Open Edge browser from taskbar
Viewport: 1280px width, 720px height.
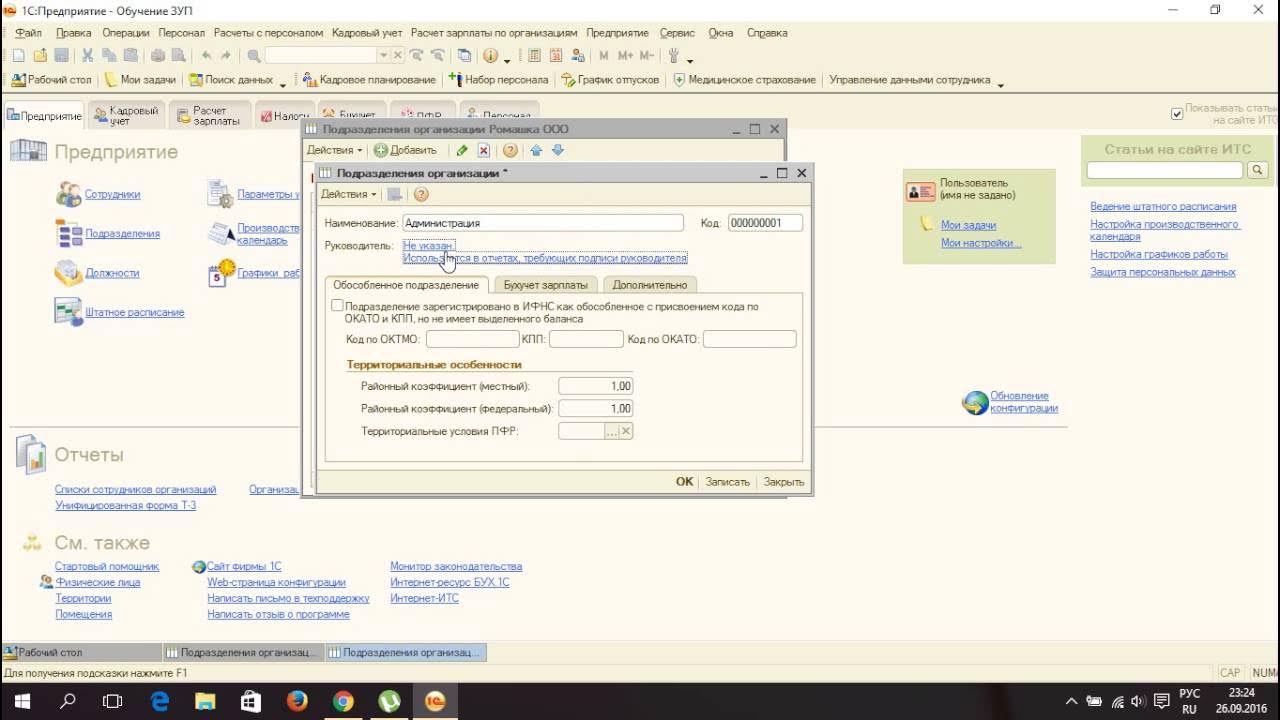160,702
